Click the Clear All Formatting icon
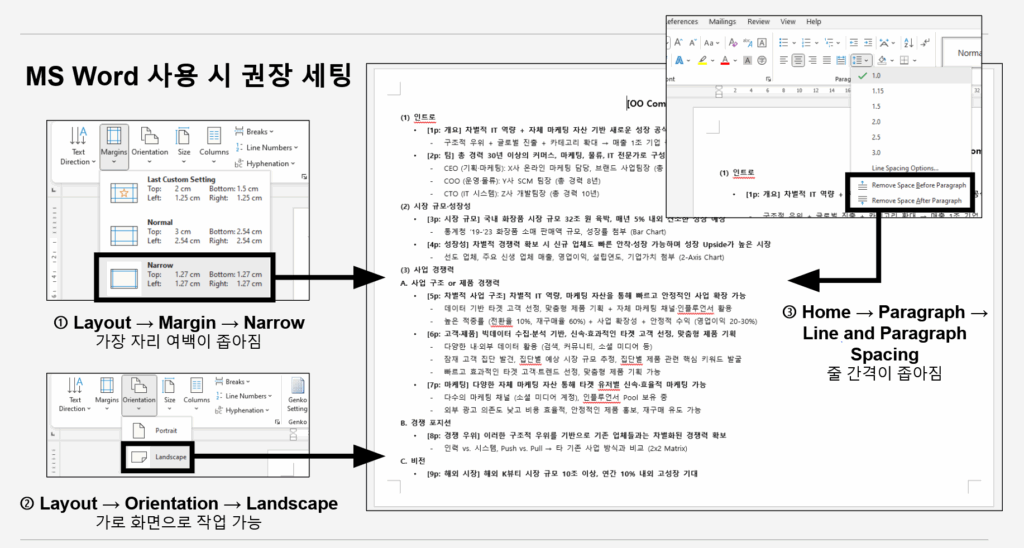1024x548 pixels. click(733, 43)
